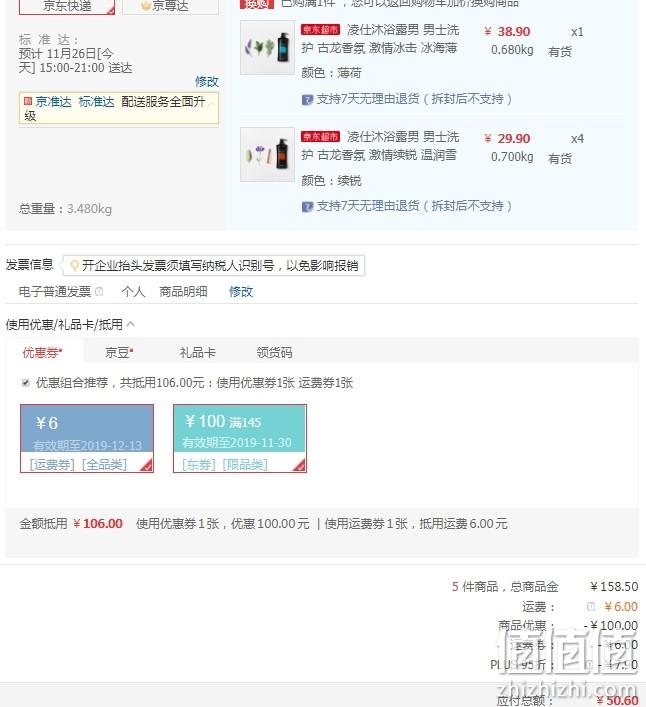Viewport: 646px width, 707px height.
Task: Click the info icon next to 运费
Action: point(591,607)
